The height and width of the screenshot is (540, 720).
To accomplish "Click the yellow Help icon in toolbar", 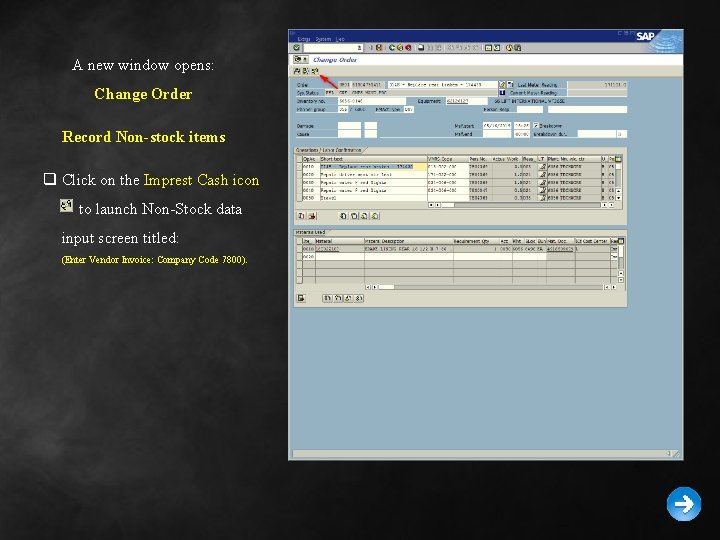I will click(x=509, y=48).
